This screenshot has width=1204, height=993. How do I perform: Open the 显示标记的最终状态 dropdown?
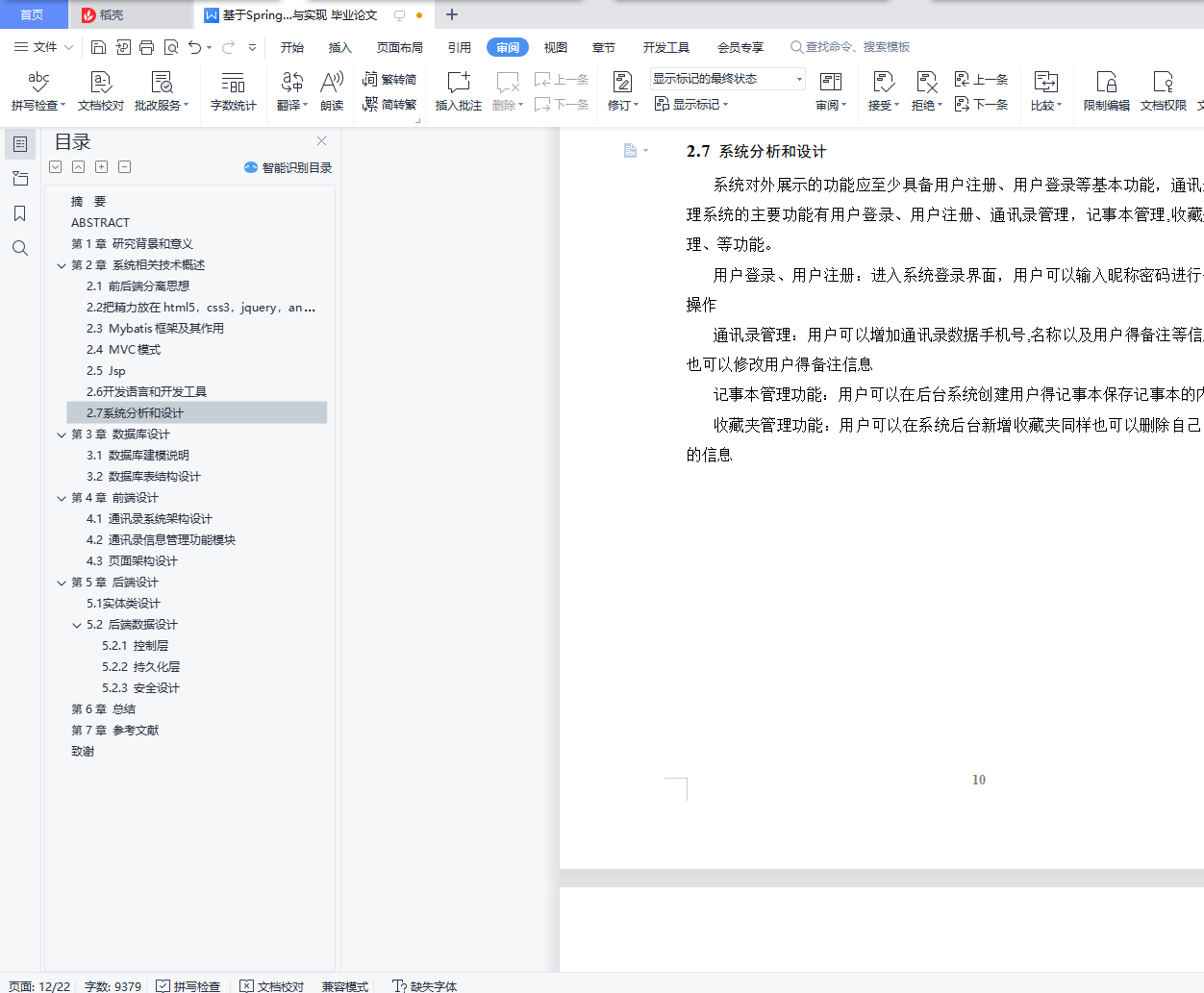pyautogui.click(x=727, y=79)
